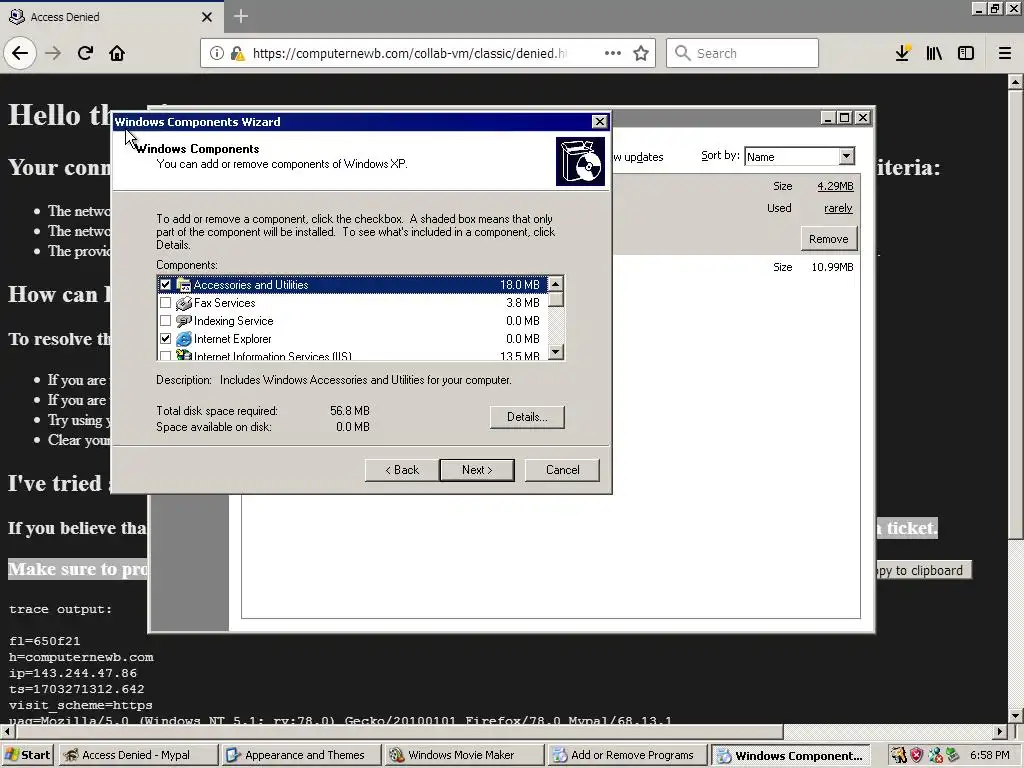
Task: Close the Access Denied tab
Action: pos(207,17)
